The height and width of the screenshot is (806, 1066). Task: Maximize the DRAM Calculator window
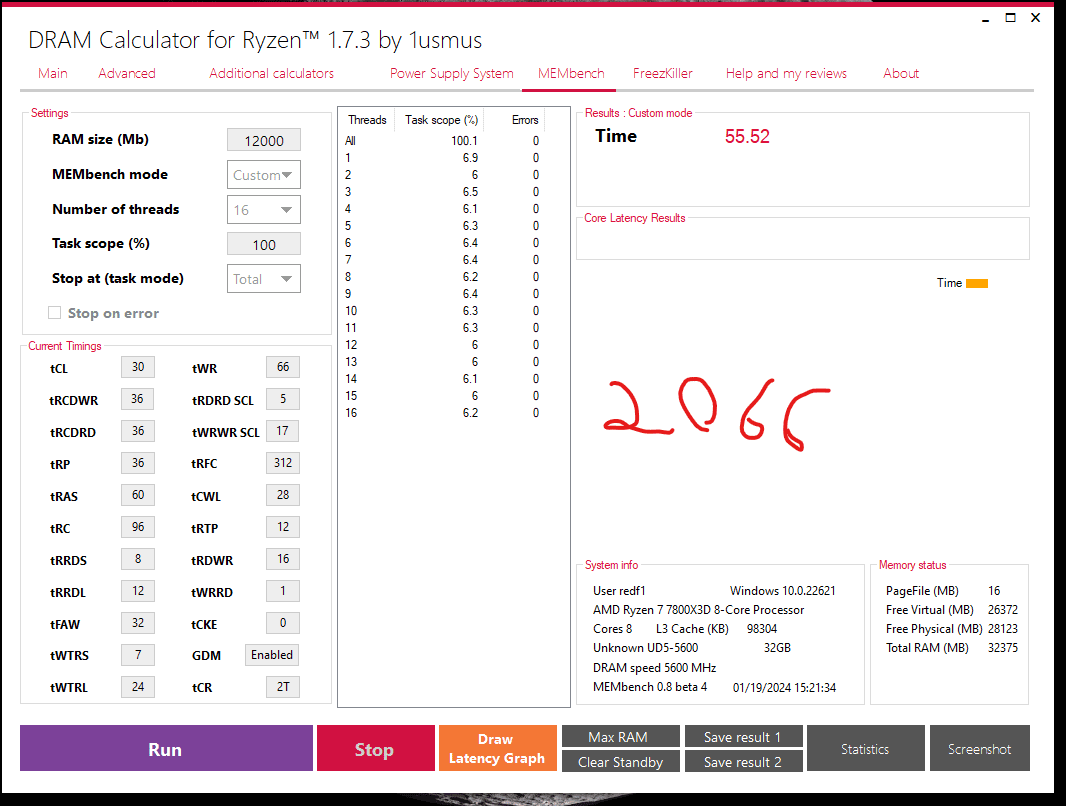click(1011, 18)
